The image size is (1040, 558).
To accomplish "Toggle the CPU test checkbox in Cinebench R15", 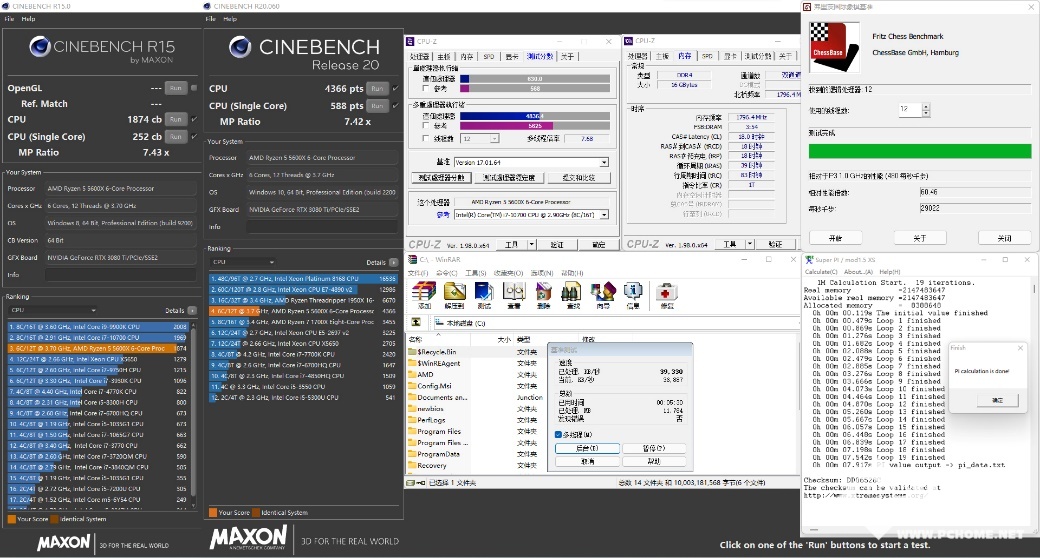I will [x=194, y=119].
